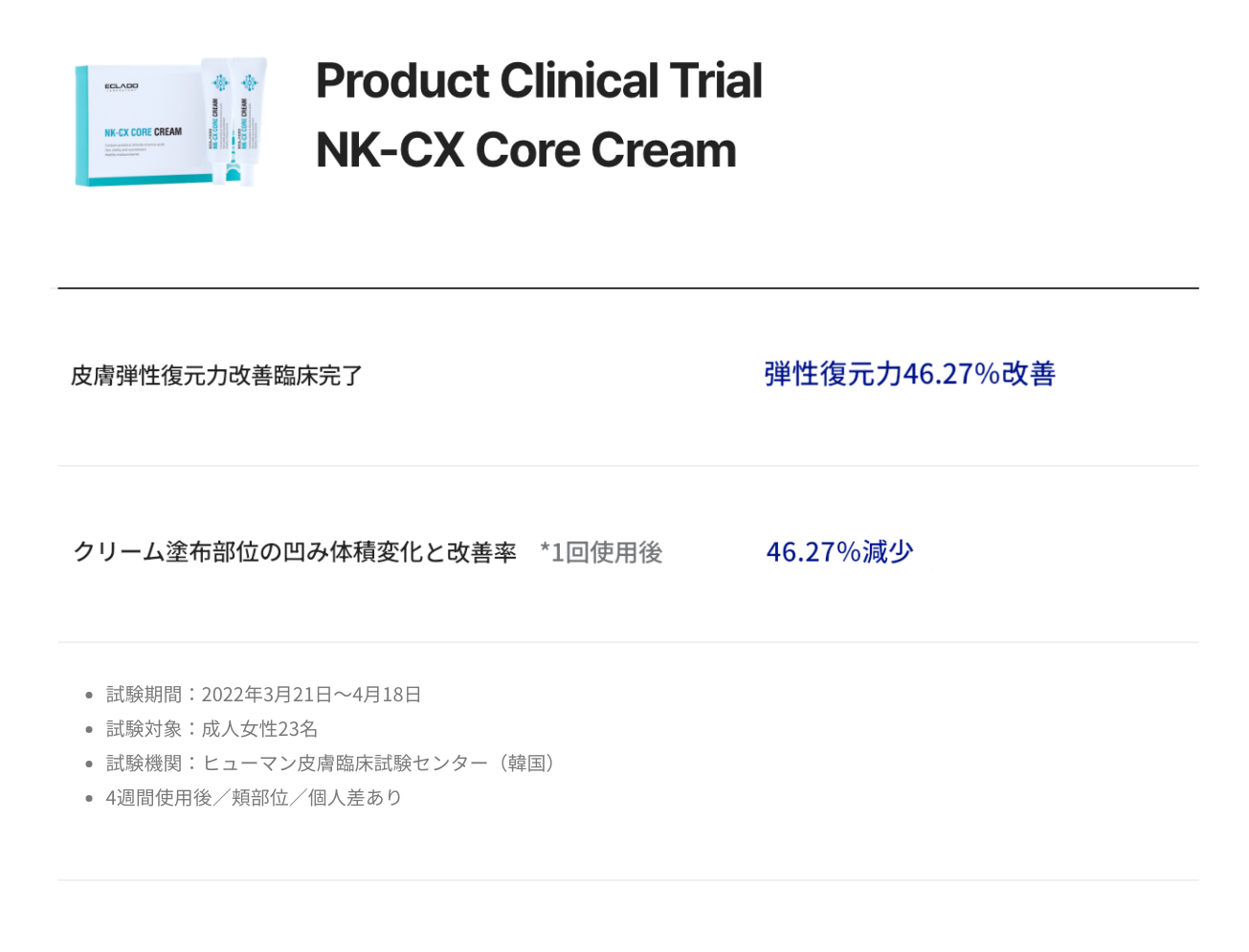This screenshot has width=1249, height=952.
Task: Click the bullet dot before '4週間使用後'
Action: [89, 799]
